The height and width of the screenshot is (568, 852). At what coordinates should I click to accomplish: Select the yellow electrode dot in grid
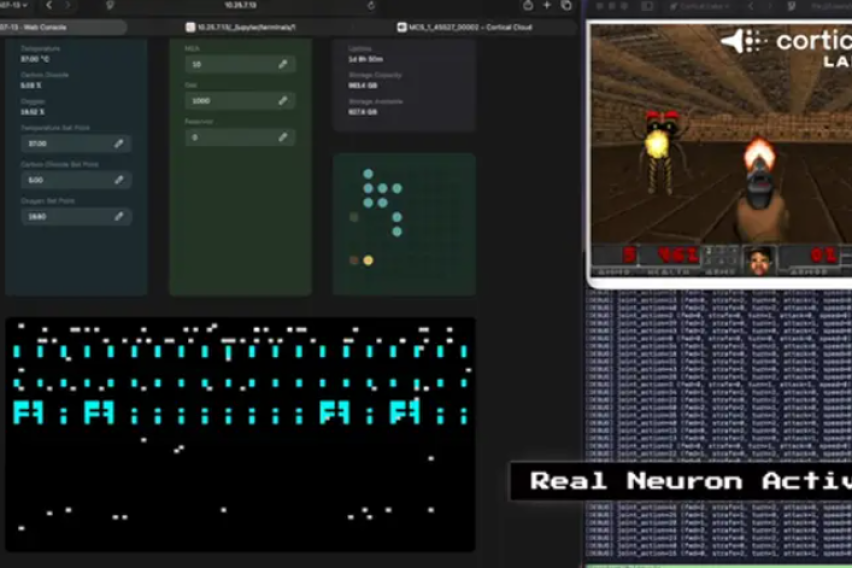tap(368, 260)
